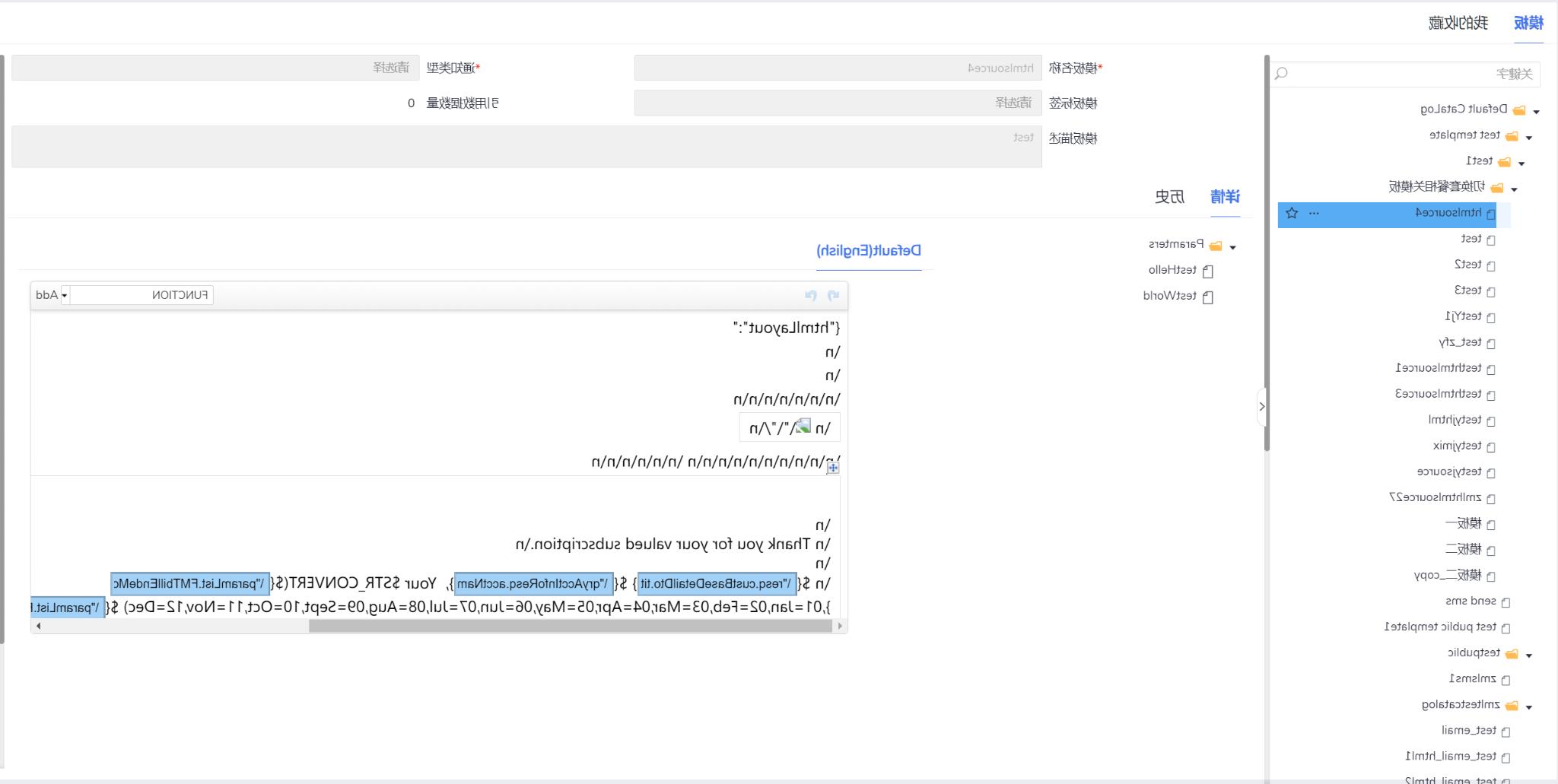Click the file icon beside 模板一
Screen dimensions: 1558x784
(1491, 525)
